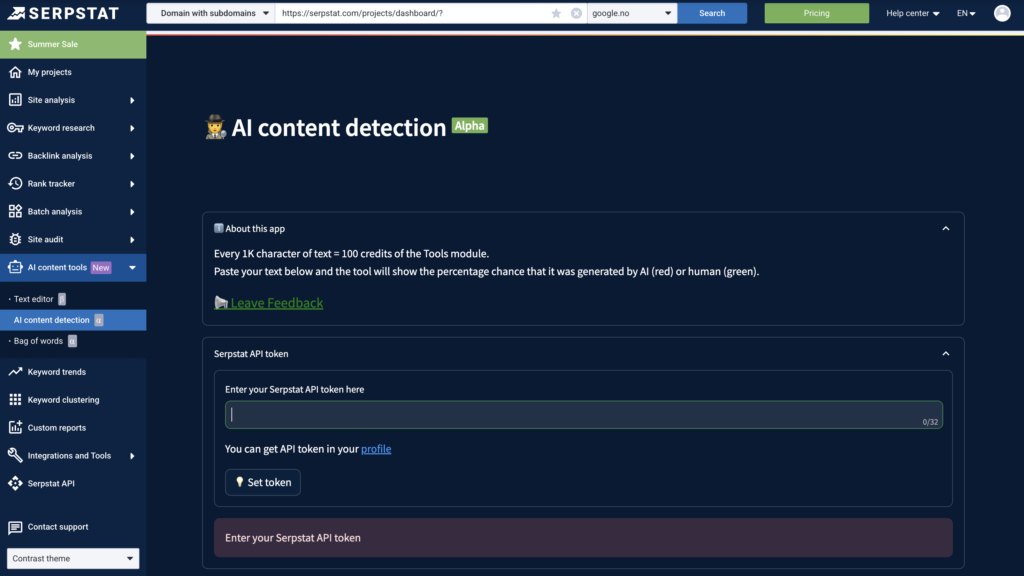Expand the Backlink analysis submenu arrow
Viewport: 1024px width, 576px height.
click(132, 156)
